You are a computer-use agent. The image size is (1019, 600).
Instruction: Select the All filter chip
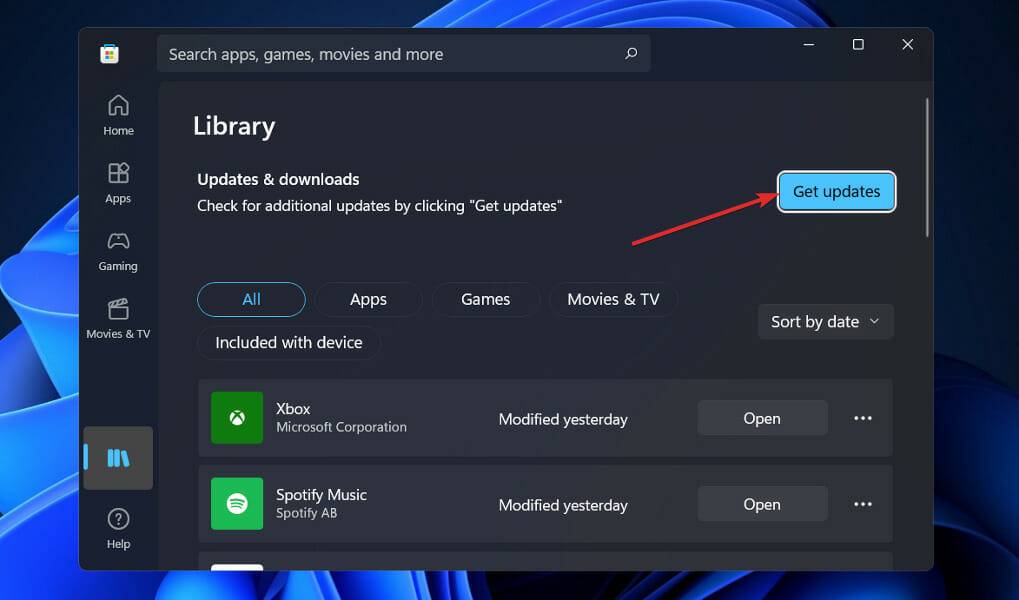point(252,300)
